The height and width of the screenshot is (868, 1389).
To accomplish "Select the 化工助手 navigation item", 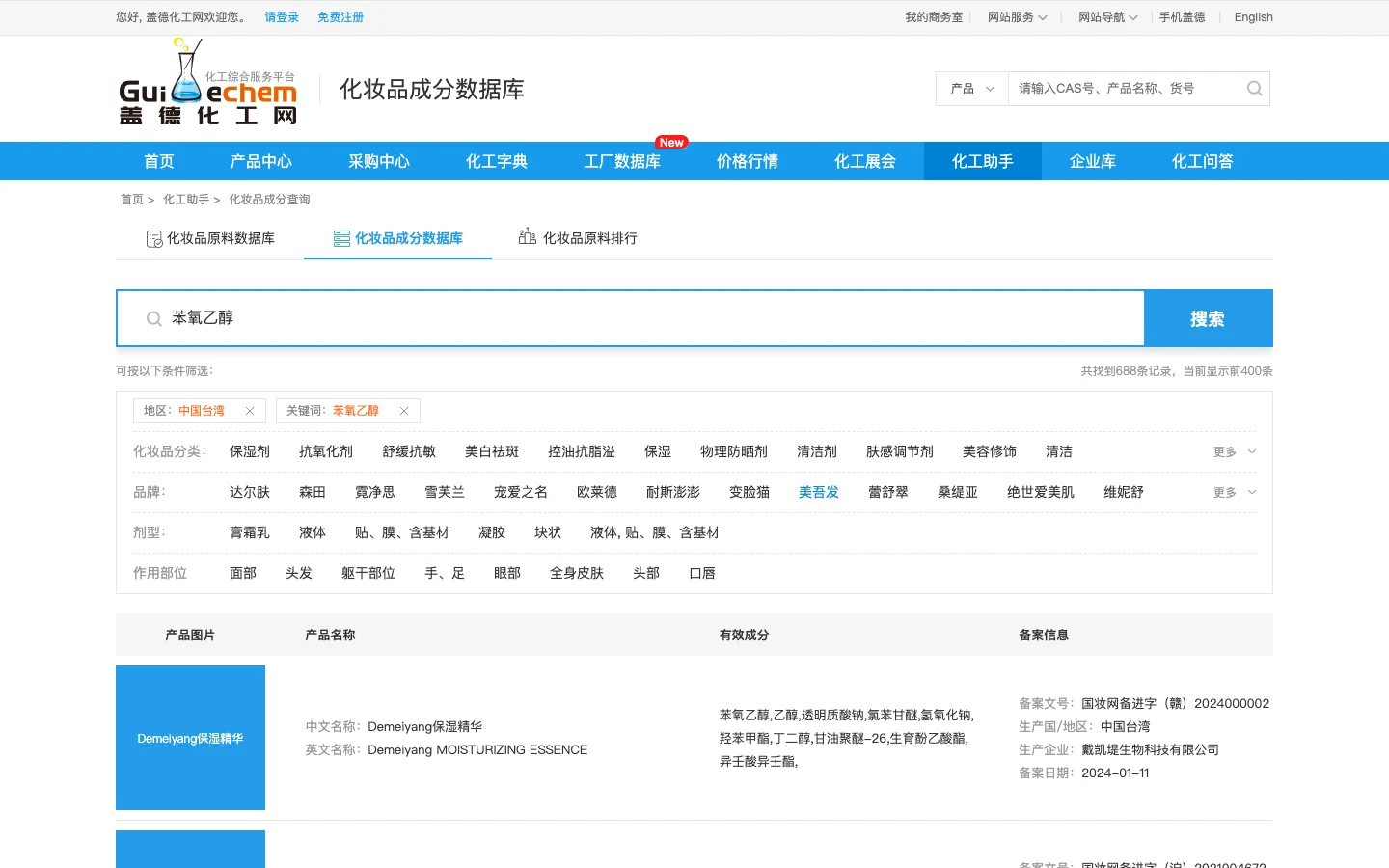I will tap(983, 161).
